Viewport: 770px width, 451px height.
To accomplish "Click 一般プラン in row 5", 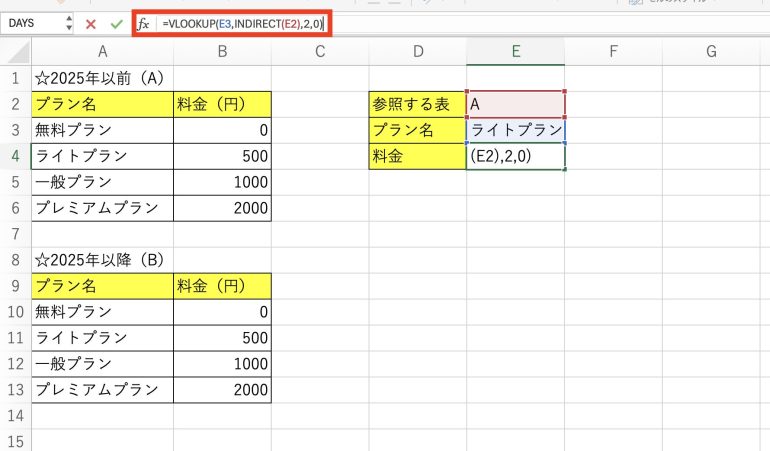I will 102,182.
